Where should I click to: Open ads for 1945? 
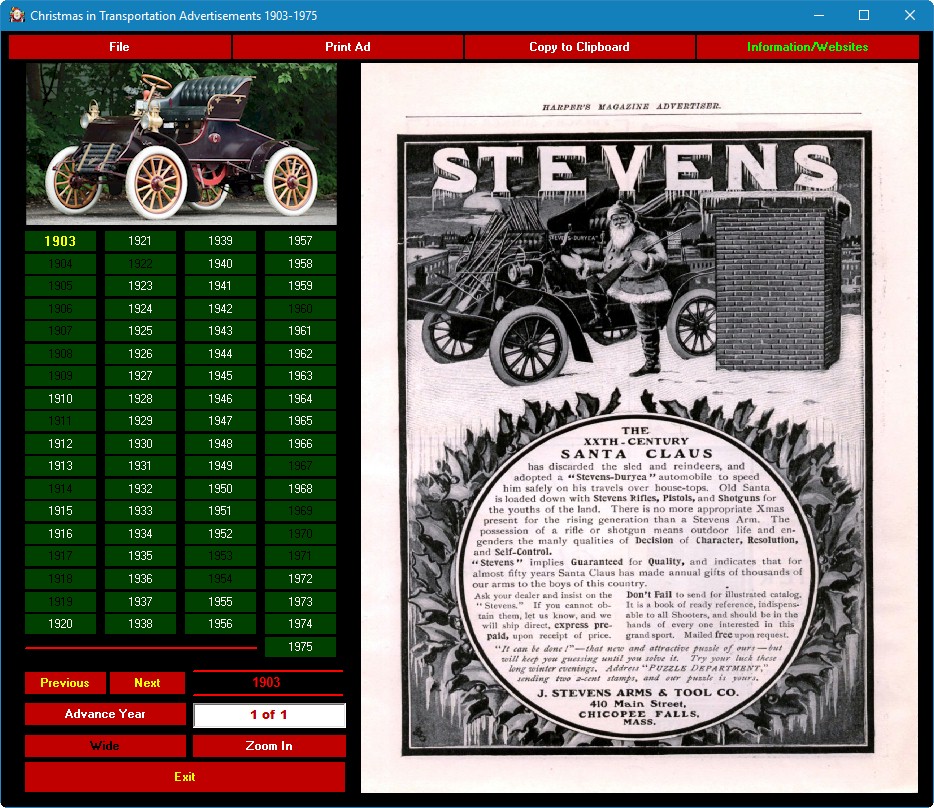click(220, 376)
